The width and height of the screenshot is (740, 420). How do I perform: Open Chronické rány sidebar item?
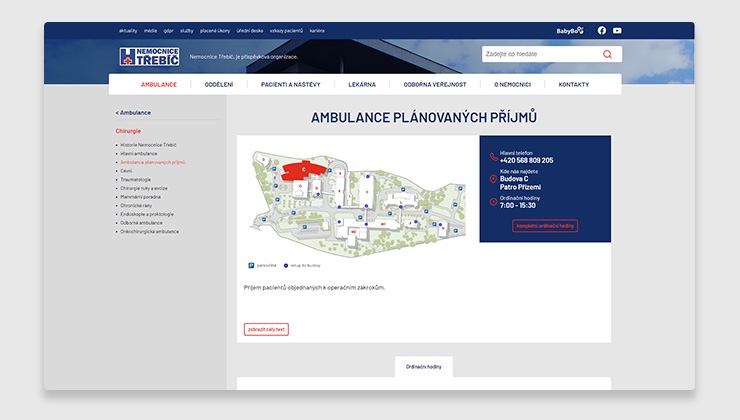click(136, 205)
